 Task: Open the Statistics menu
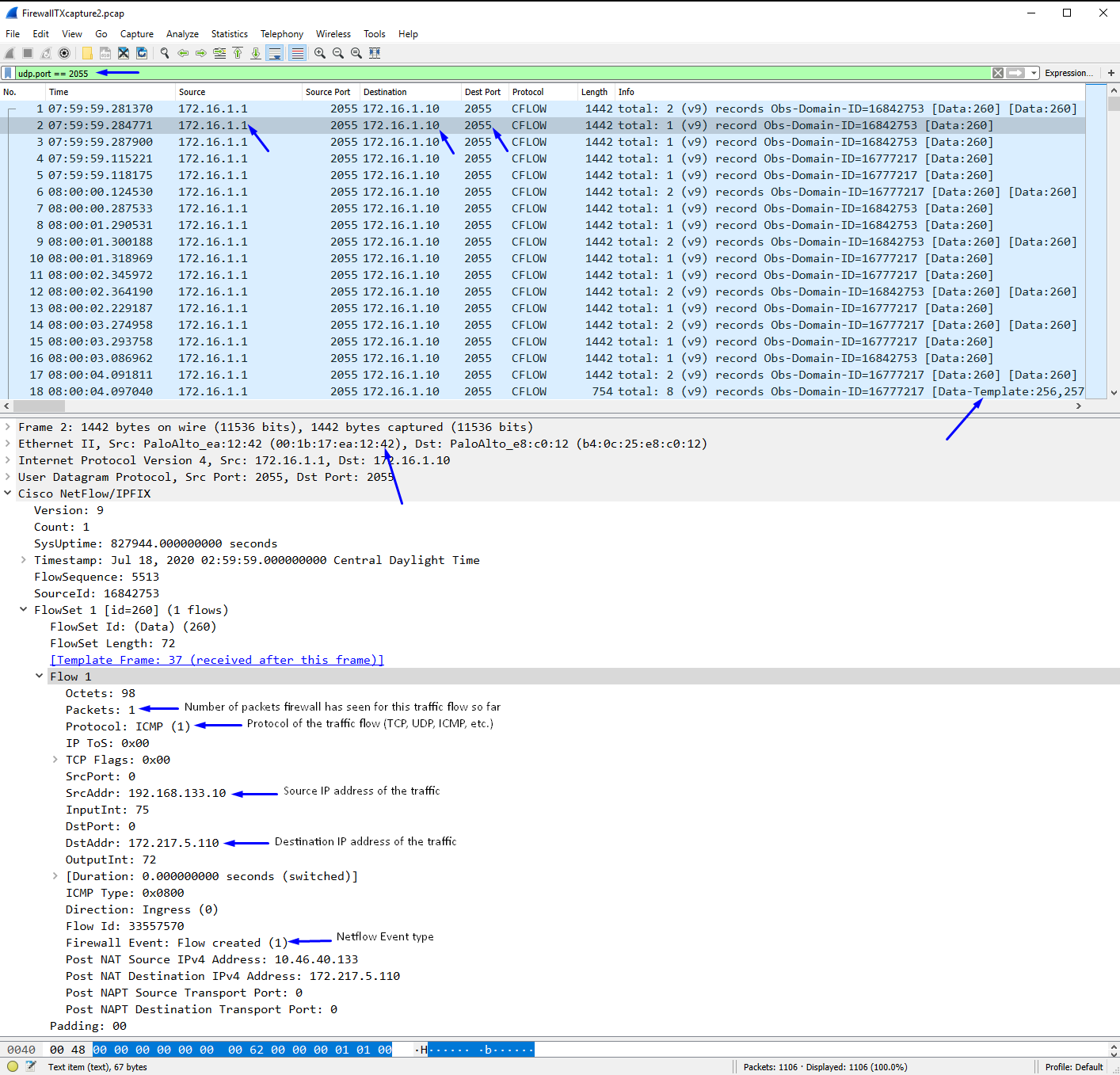pyautogui.click(x=229, y=33)
